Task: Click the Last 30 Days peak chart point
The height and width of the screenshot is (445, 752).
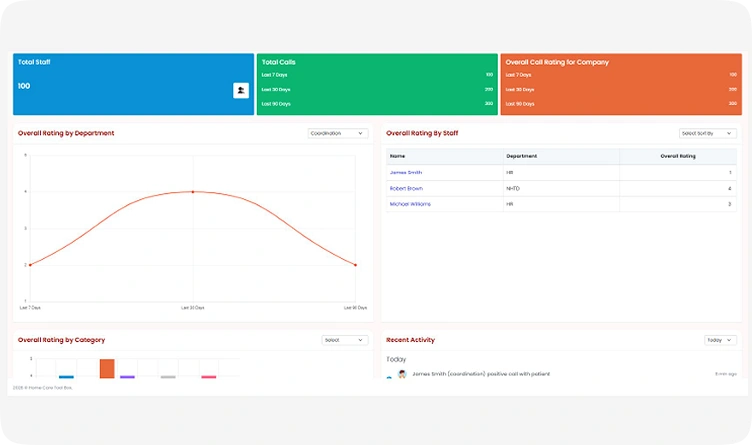Action: point(193,192)
